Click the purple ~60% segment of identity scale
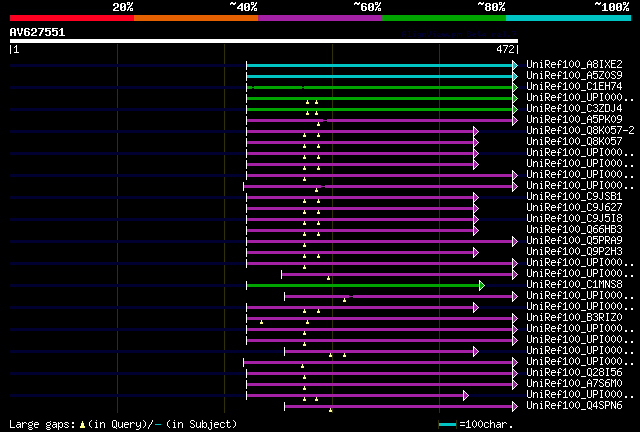The width and height of the screenshot is (640, 432). [x=320, y=18]
